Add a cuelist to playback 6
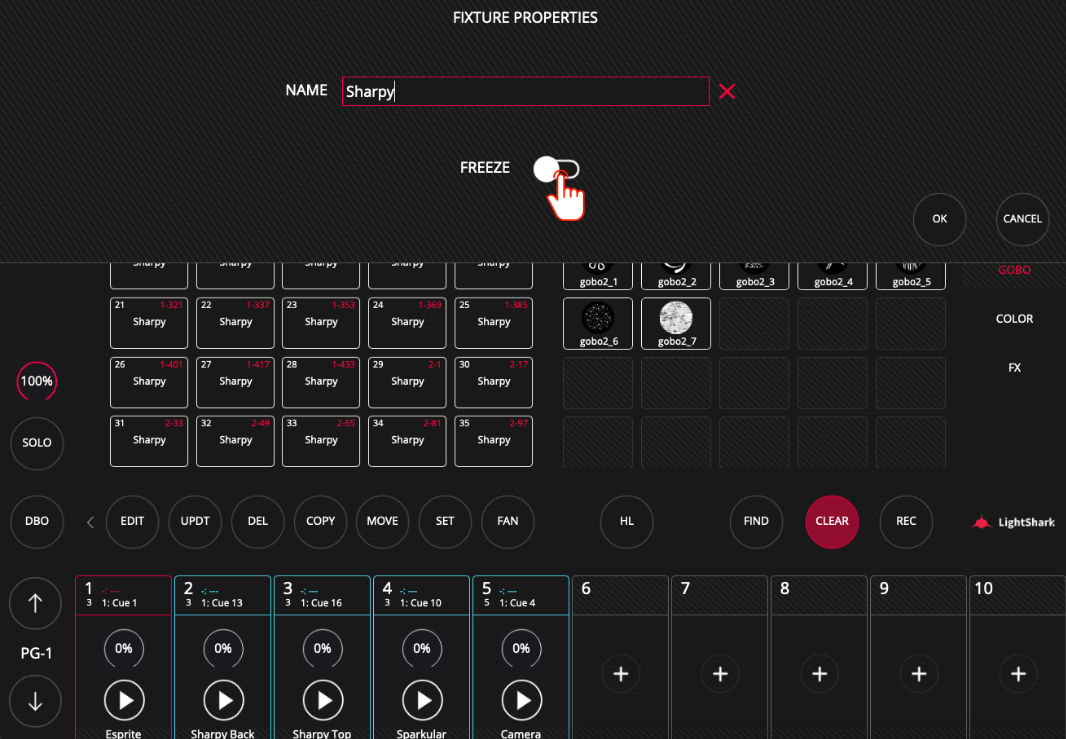Screen dimensions: 1066x739 click(x=621, y=674)
